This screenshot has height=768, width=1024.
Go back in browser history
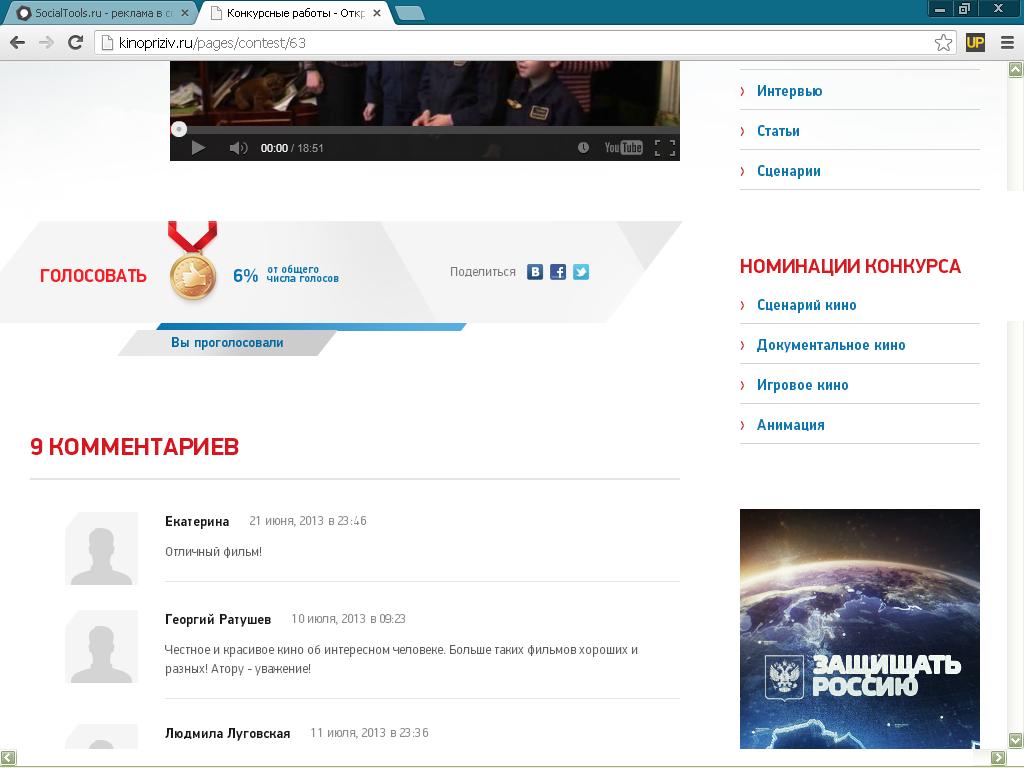click(18, 43)
